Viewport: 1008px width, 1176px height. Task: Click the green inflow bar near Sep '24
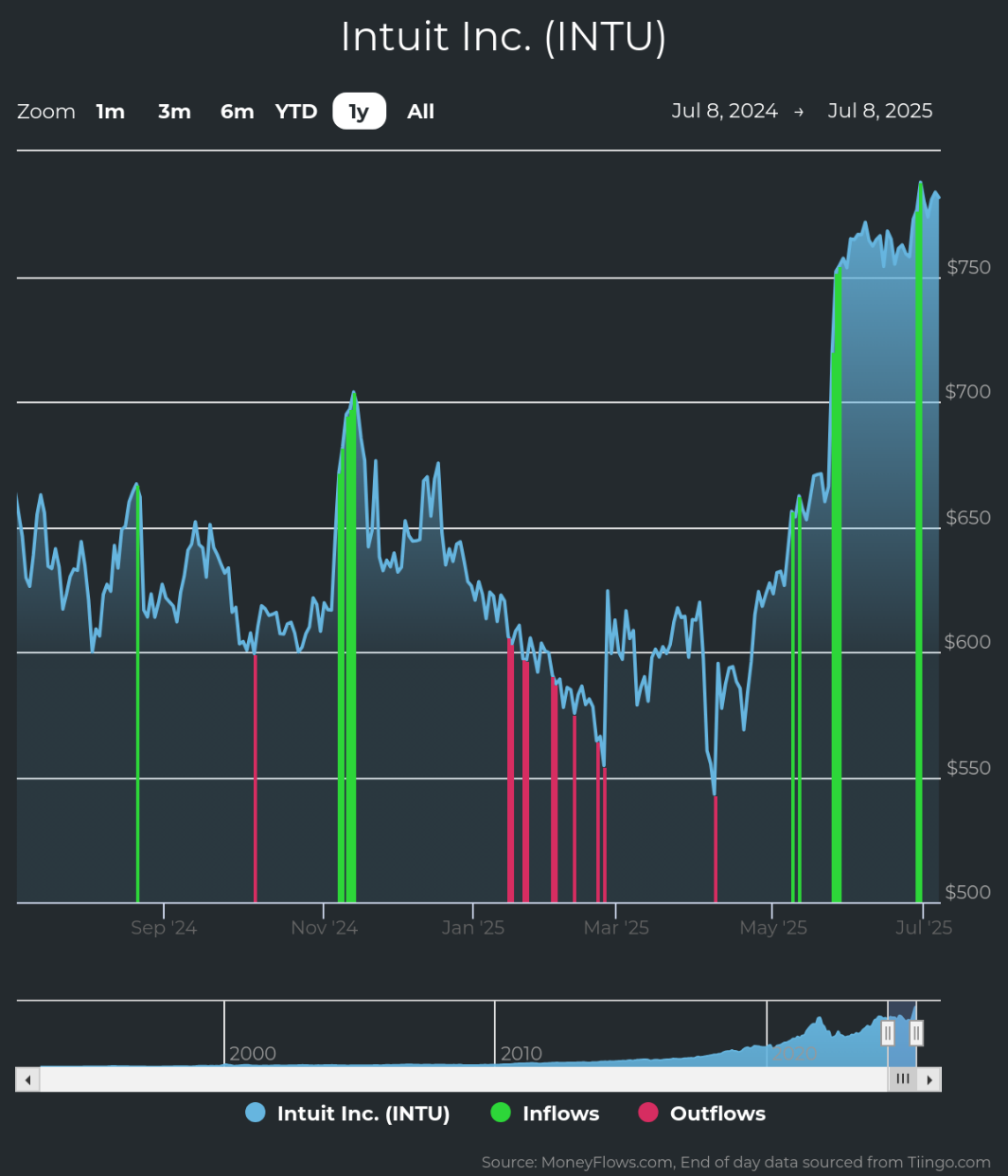pos(137,696)
